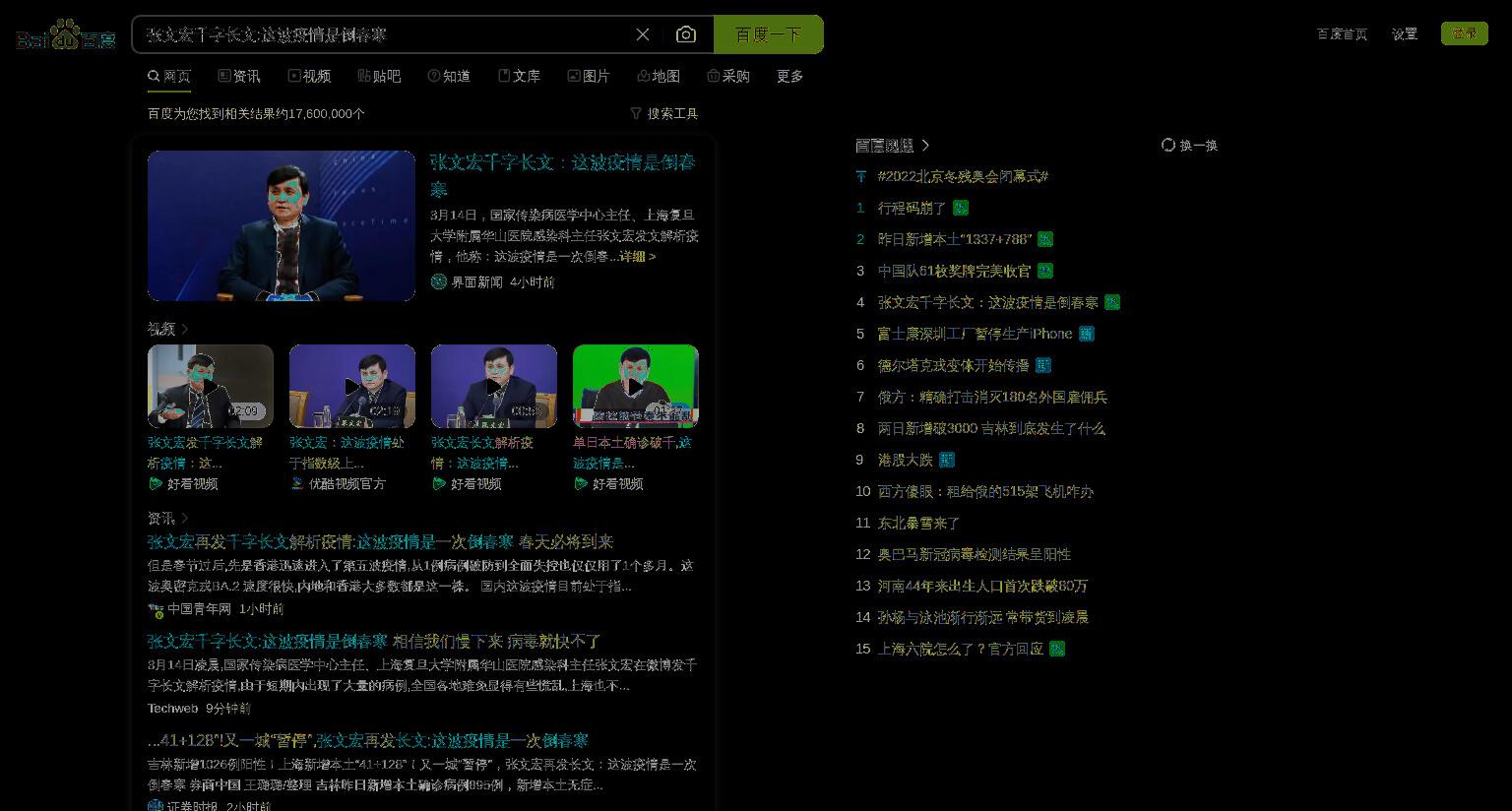This screenshot has height=811, width=1512.
Task: Select the 网页 tab
Action: click(x=169, y=76)
